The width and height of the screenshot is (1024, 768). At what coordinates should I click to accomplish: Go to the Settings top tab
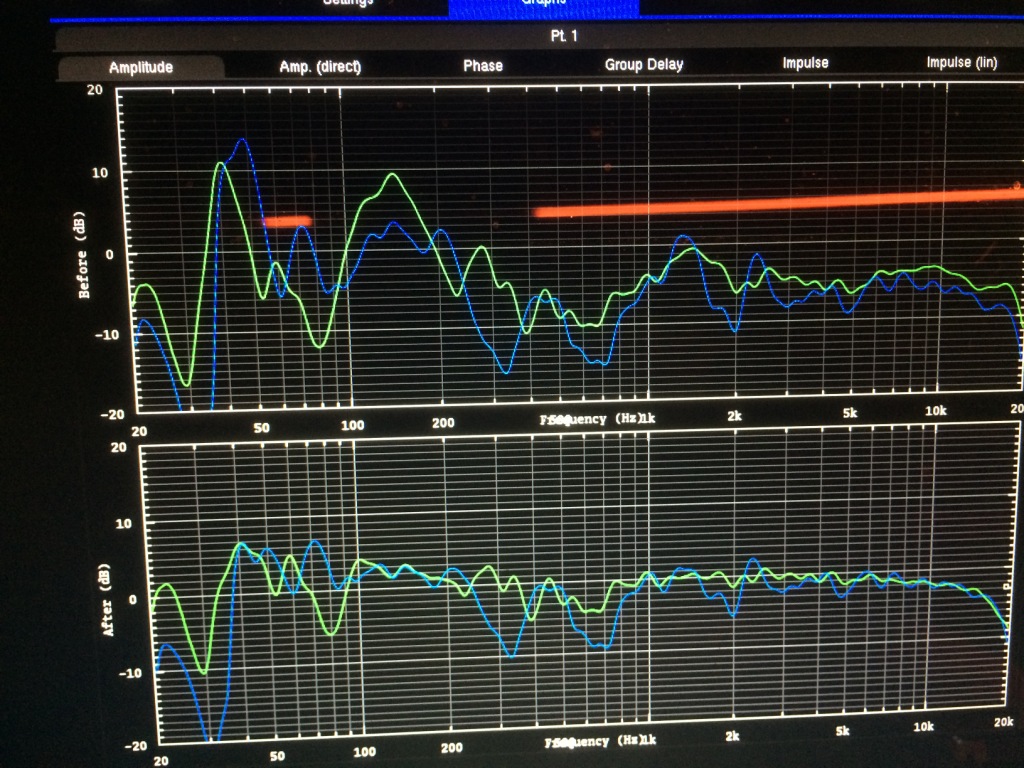tap(348, 3)
